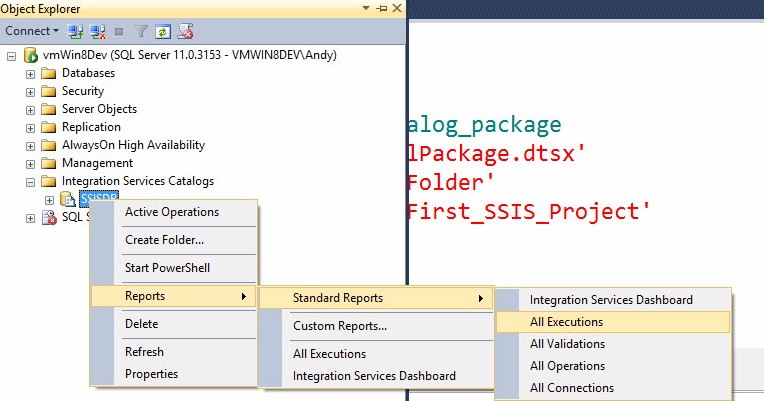Image resolution: width=764 pixels, height=401 pixels.
Task: Open the Connect dropdown in Object Explorer
Action: [32, 31]
